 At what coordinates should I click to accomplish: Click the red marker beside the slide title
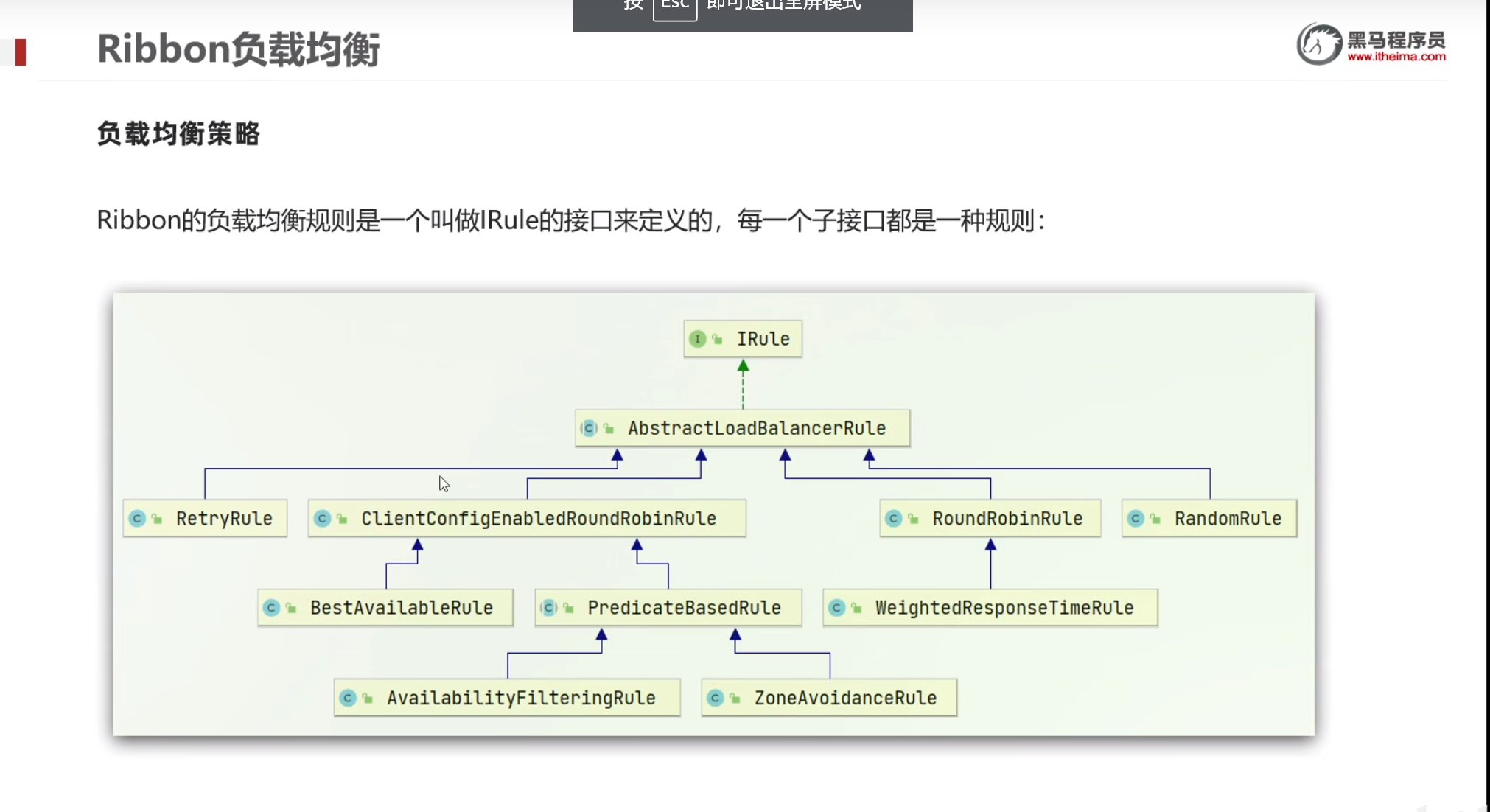tap(20, 52)
